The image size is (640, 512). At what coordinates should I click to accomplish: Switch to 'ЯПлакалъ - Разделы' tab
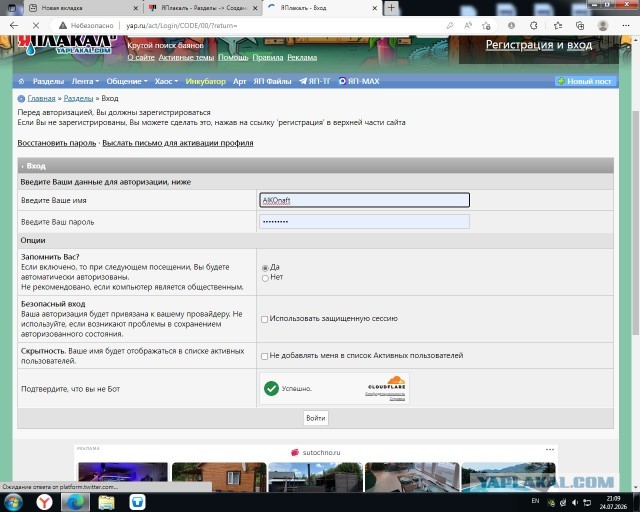(203, 8)
